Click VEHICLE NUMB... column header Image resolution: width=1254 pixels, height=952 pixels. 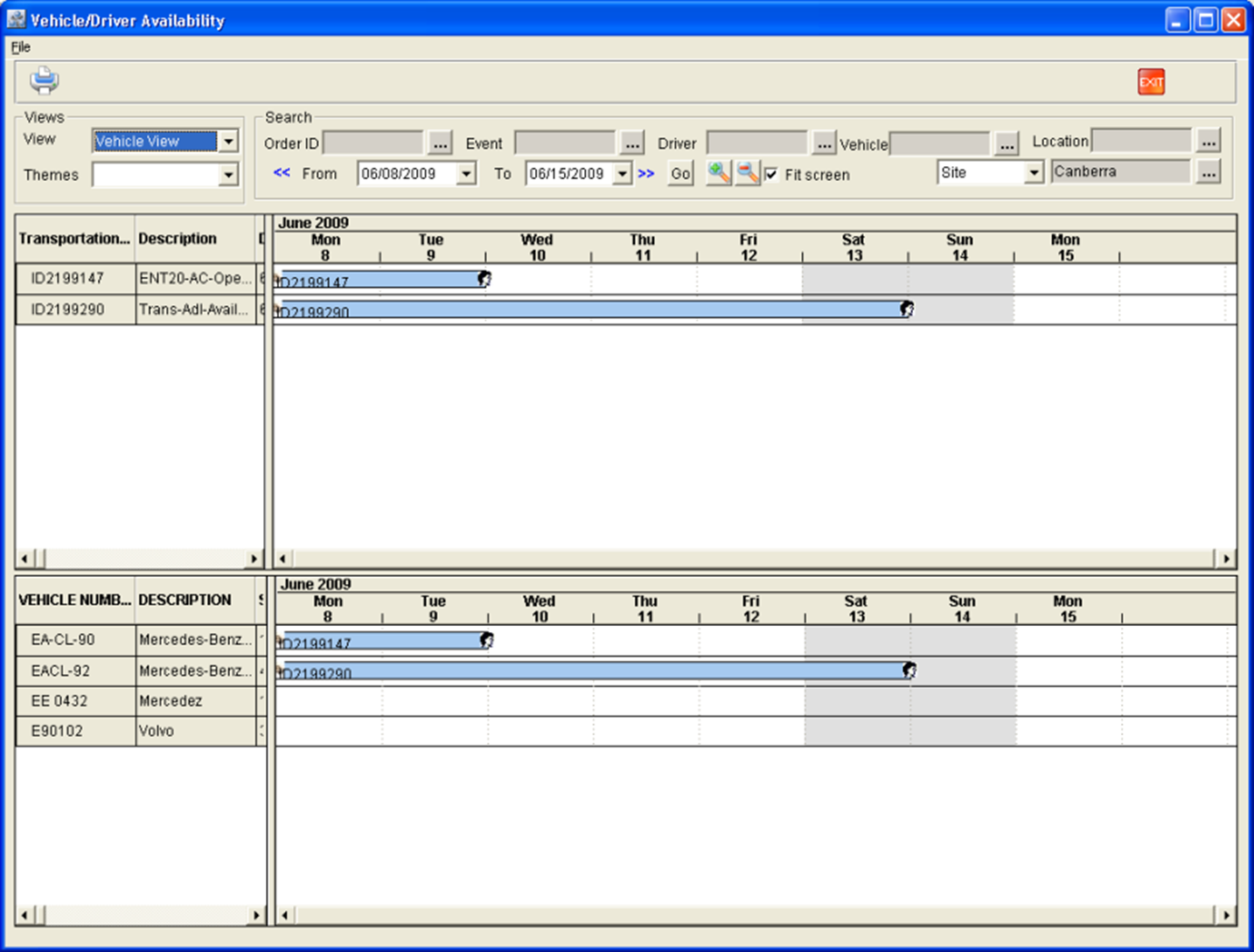[74, 600]
